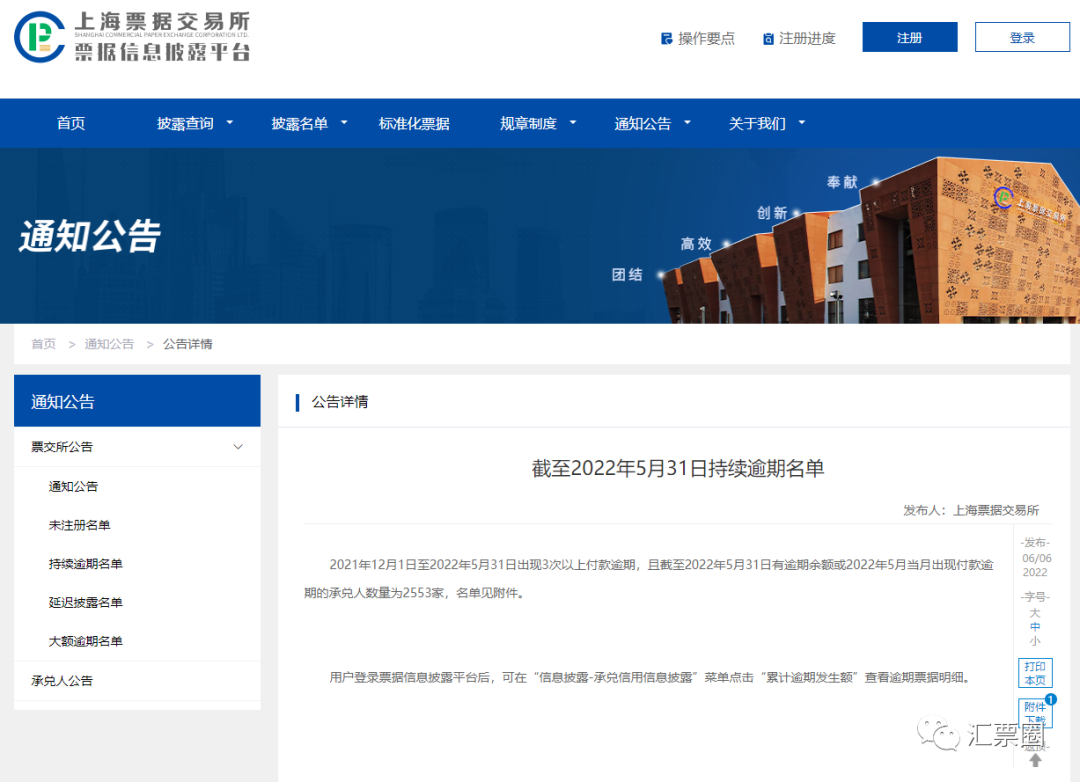
Task: Expand the 披露名单 dropdown arrow
Action: coord(344,123)
